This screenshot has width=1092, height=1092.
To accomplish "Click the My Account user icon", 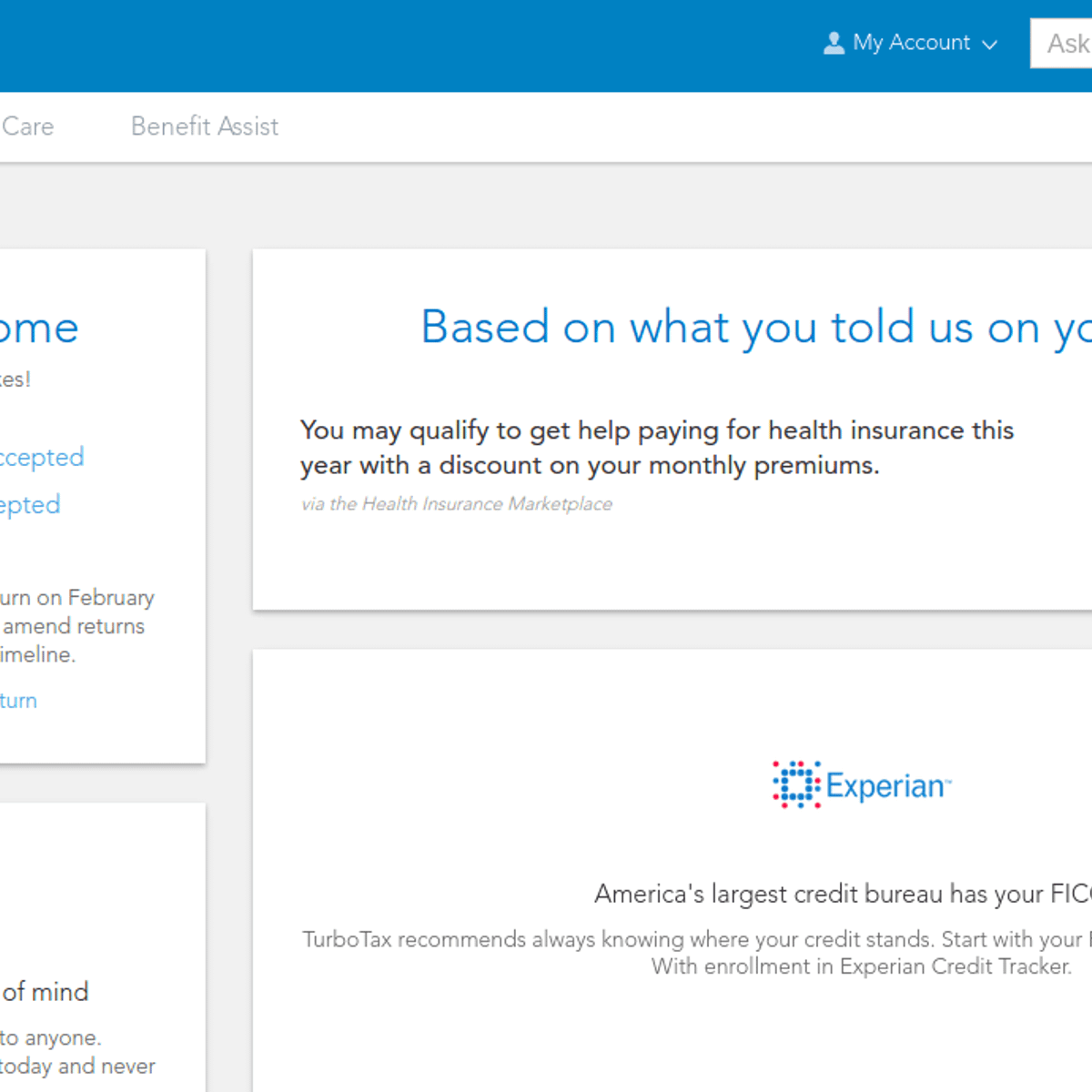I will click(834, 43).
